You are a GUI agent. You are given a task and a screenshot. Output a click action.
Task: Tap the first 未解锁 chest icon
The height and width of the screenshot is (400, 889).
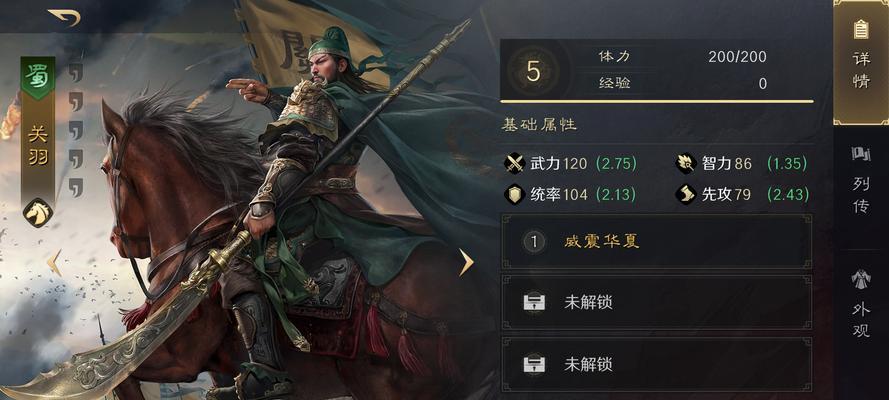(x=534, y=303)
